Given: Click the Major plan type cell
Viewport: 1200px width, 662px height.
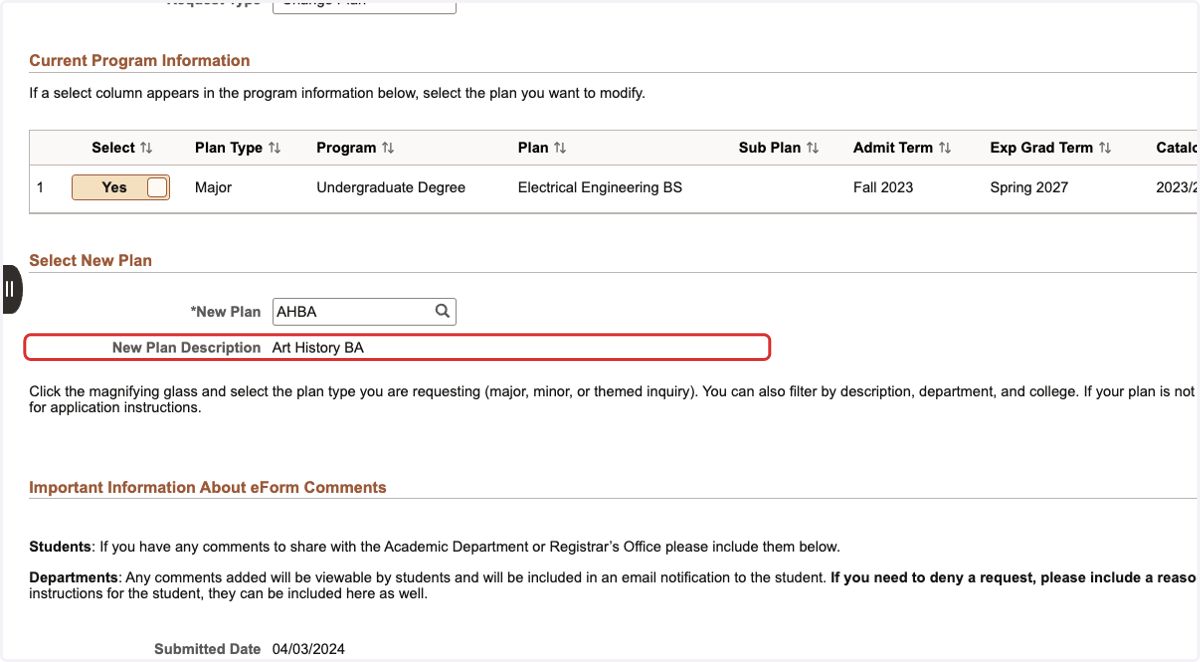Looking at the screenshot, I should 213,187.
